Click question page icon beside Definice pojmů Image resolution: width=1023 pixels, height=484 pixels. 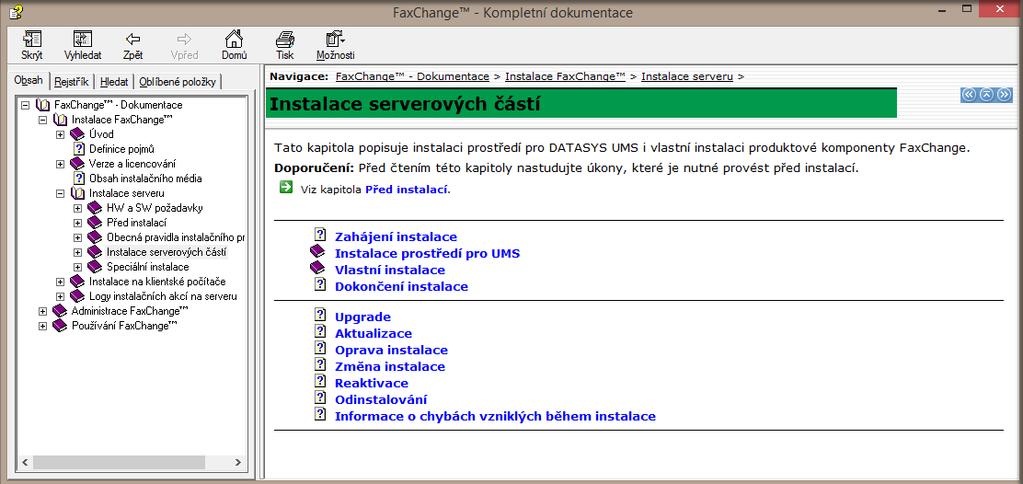pos(79,149)
